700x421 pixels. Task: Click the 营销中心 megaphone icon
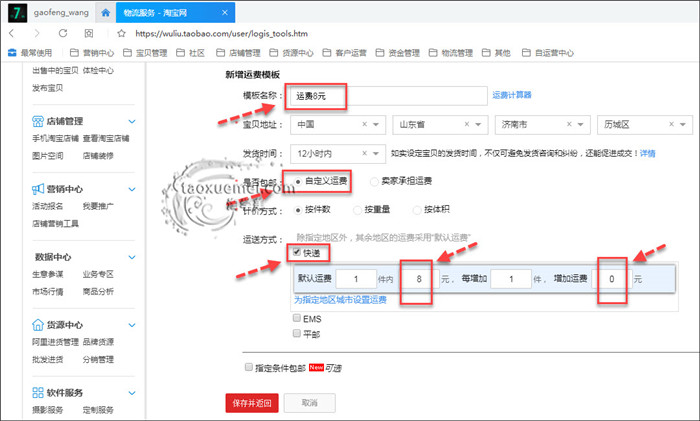(38, 189)
